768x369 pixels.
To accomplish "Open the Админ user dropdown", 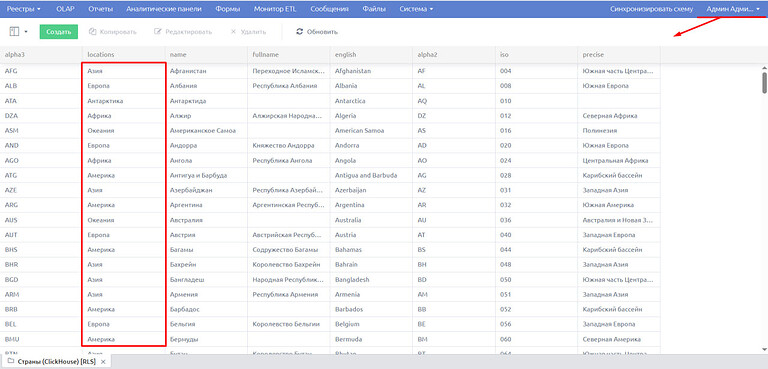I will pos(733,9).
